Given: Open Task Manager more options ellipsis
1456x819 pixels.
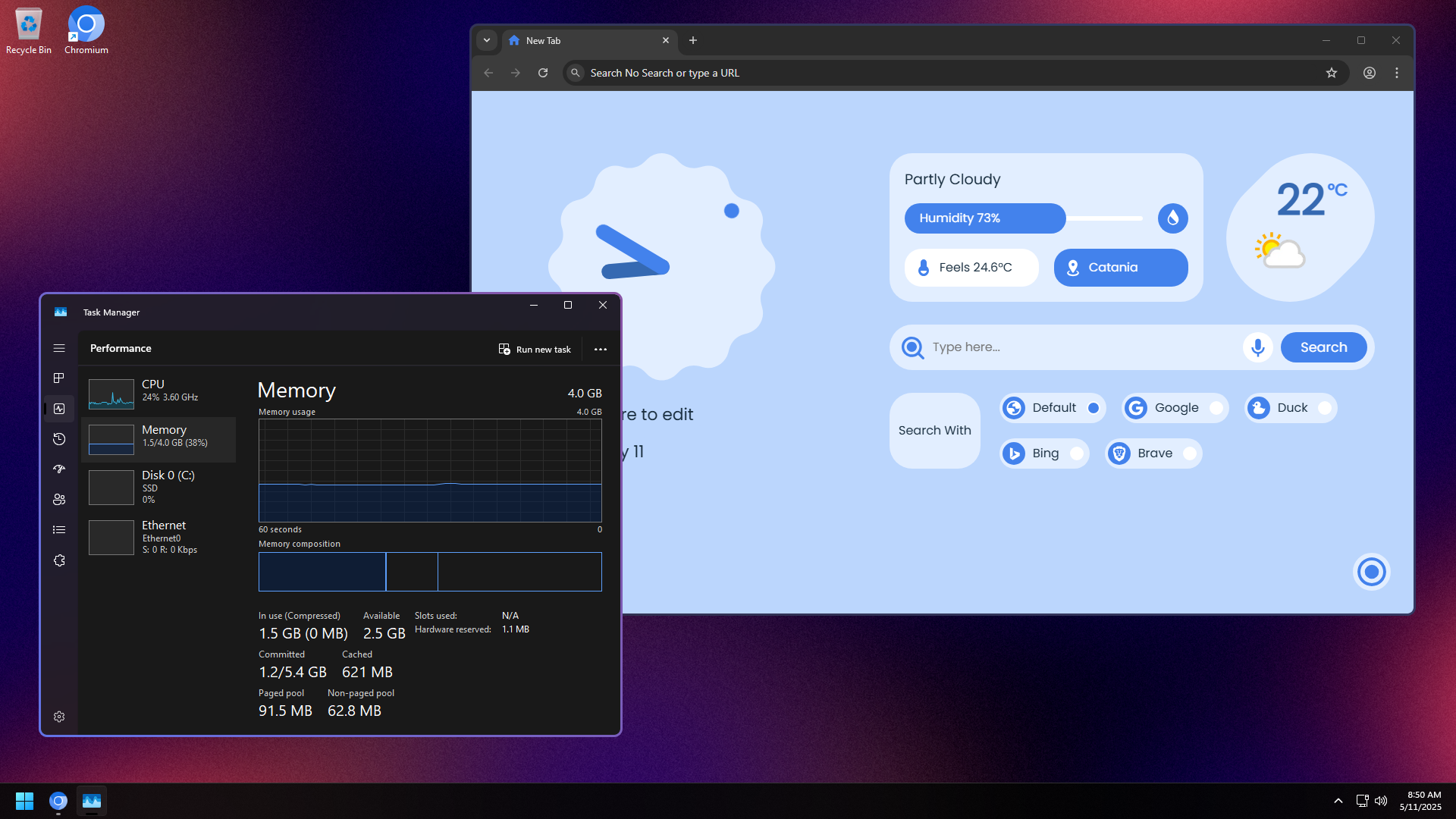Looking at the screenshot, I should [x=601, y=350].
